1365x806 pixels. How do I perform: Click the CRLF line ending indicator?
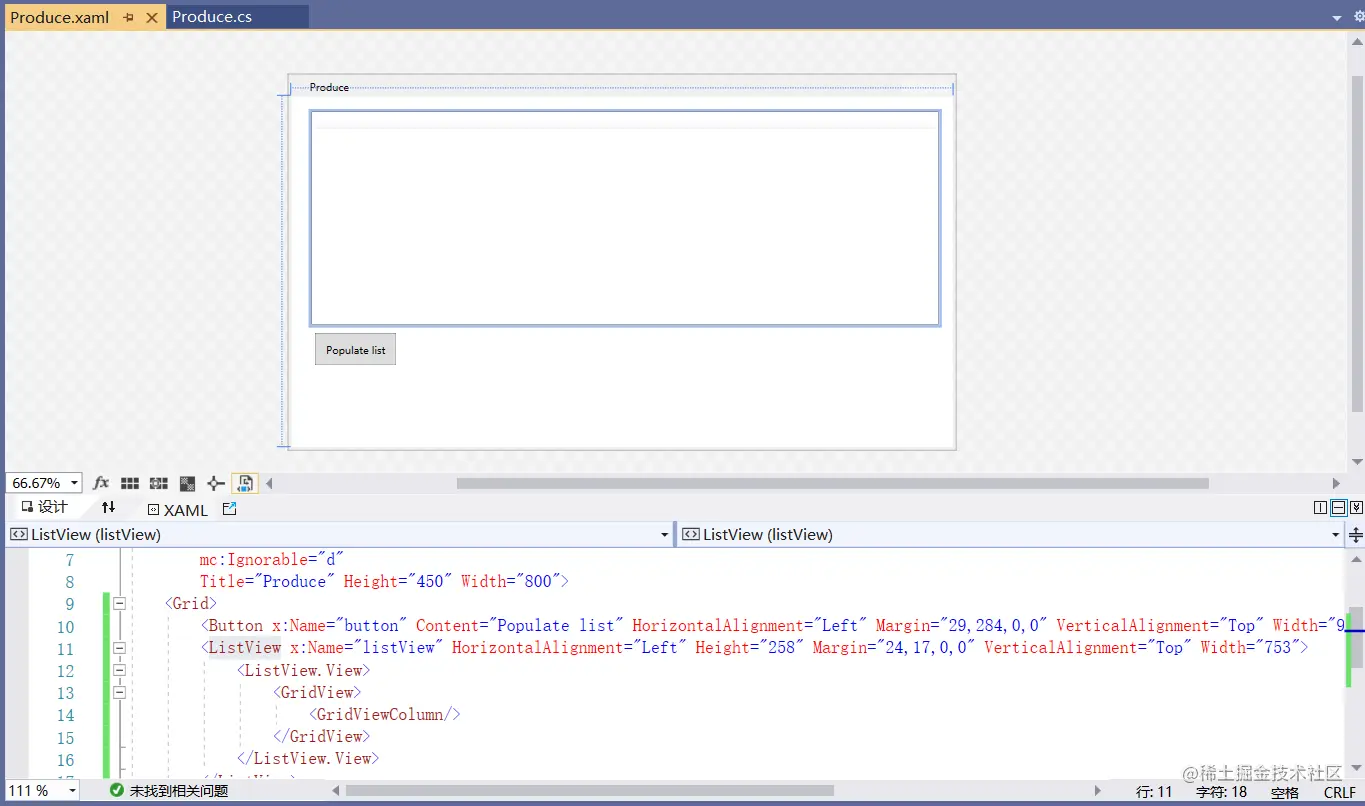click(1340, 792)
